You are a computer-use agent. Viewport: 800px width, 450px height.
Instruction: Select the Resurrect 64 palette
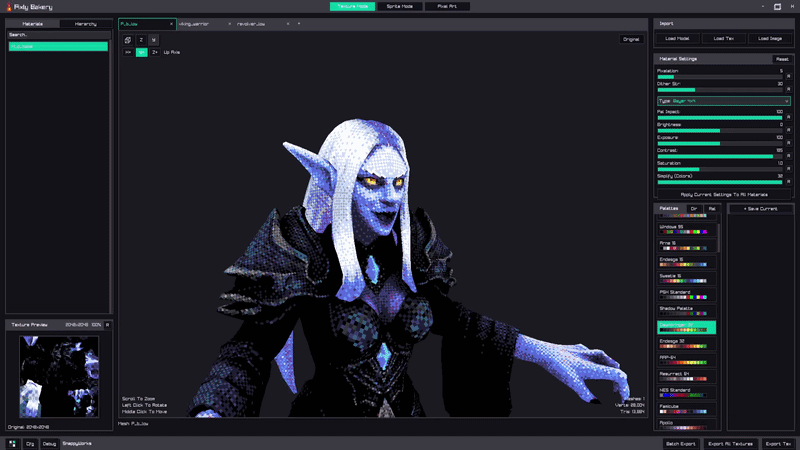pos(687,376)
